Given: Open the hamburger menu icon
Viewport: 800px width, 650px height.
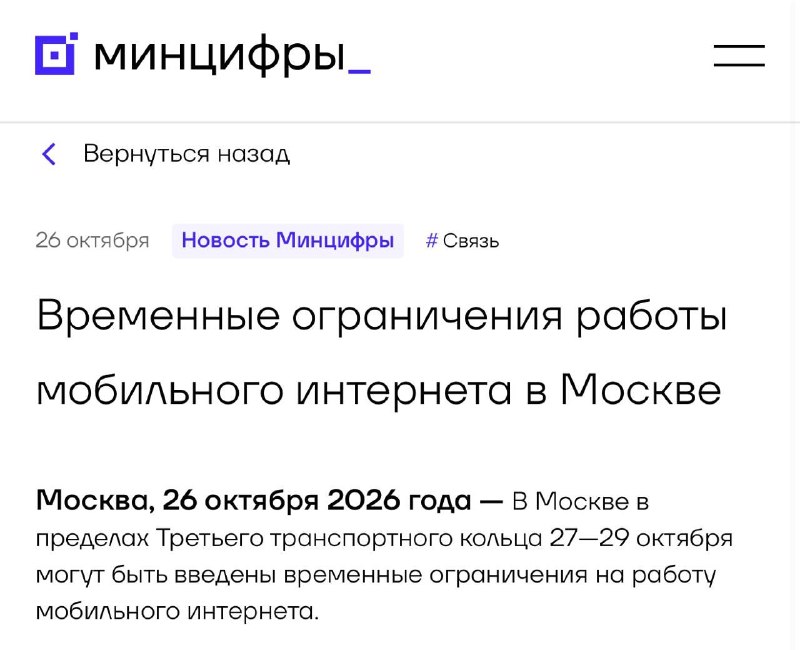Looking at the screenshot, I should 739,56.
